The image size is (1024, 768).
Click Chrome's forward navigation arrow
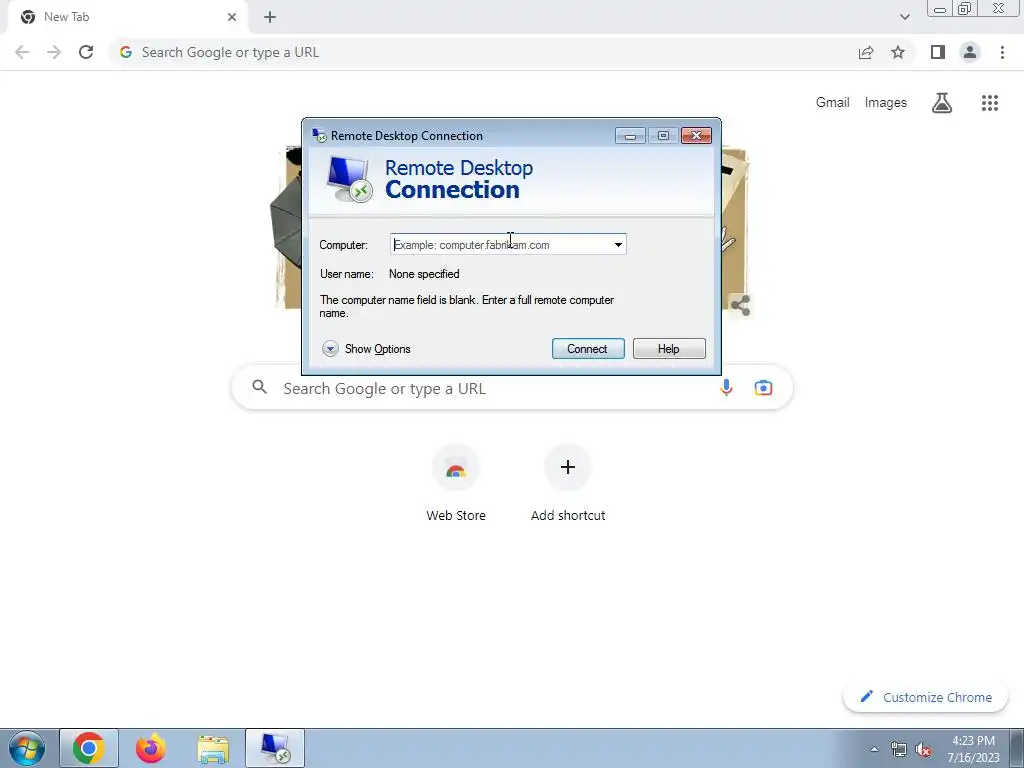click(x=54, y=52)
